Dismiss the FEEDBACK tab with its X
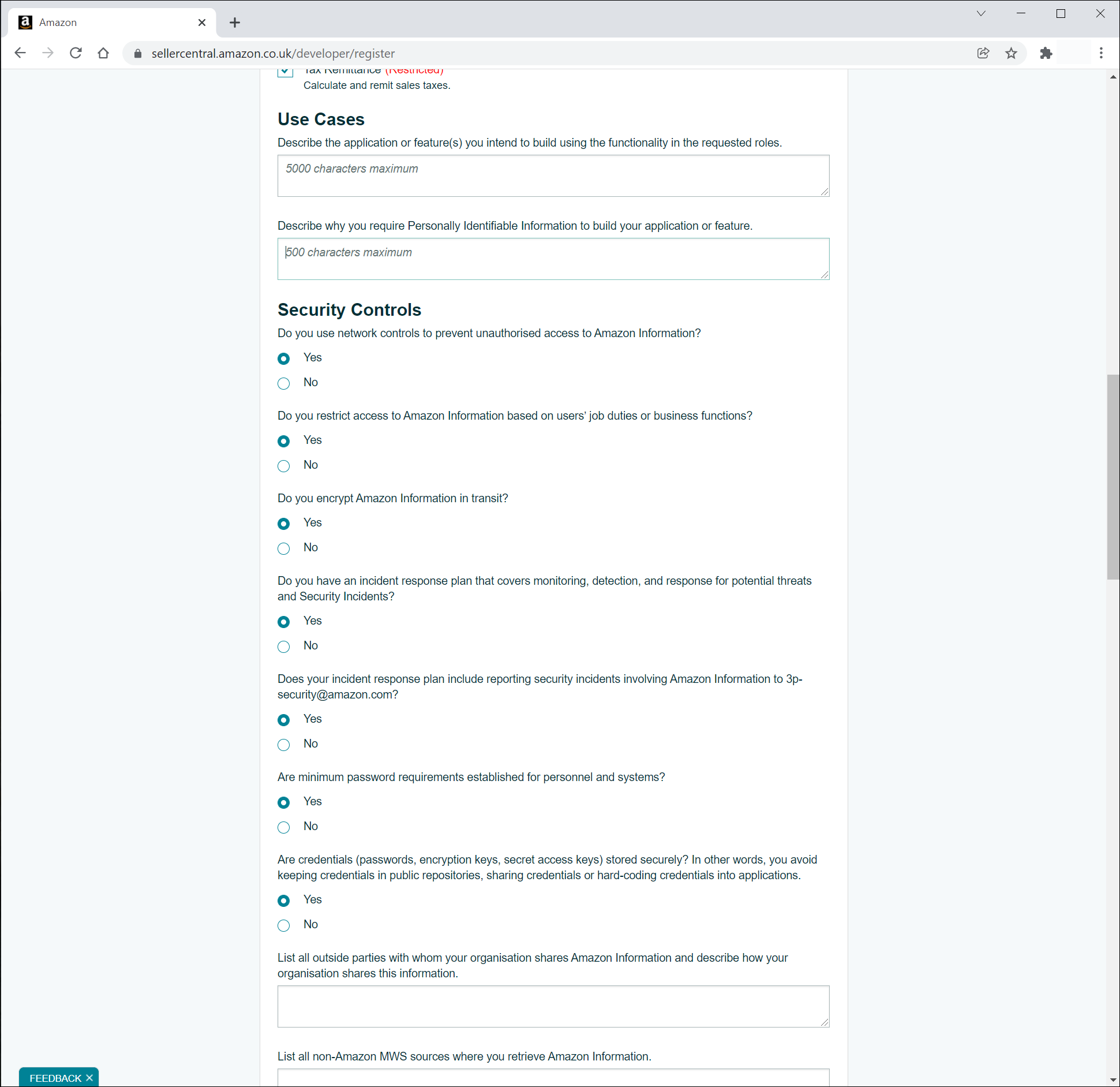Screen dimensions: 1120x1087 click(x=89, y=1078)
